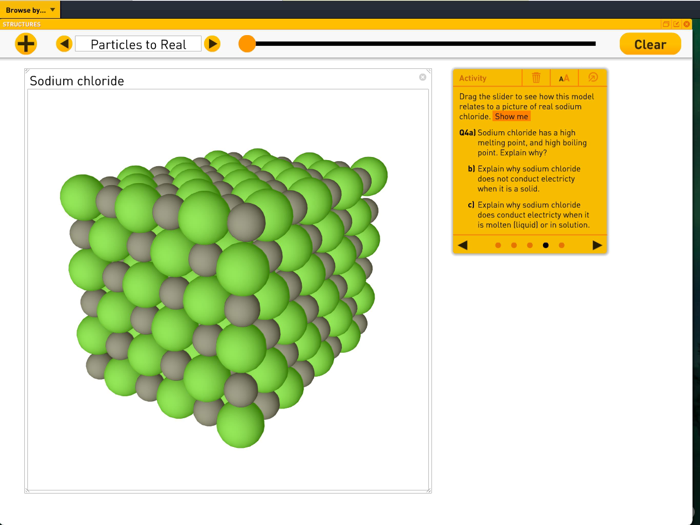Click the pop-out arrow icon in the Activity panel
Screen dimensions: 700x525
pyautogui.click(x=592, y=77)
